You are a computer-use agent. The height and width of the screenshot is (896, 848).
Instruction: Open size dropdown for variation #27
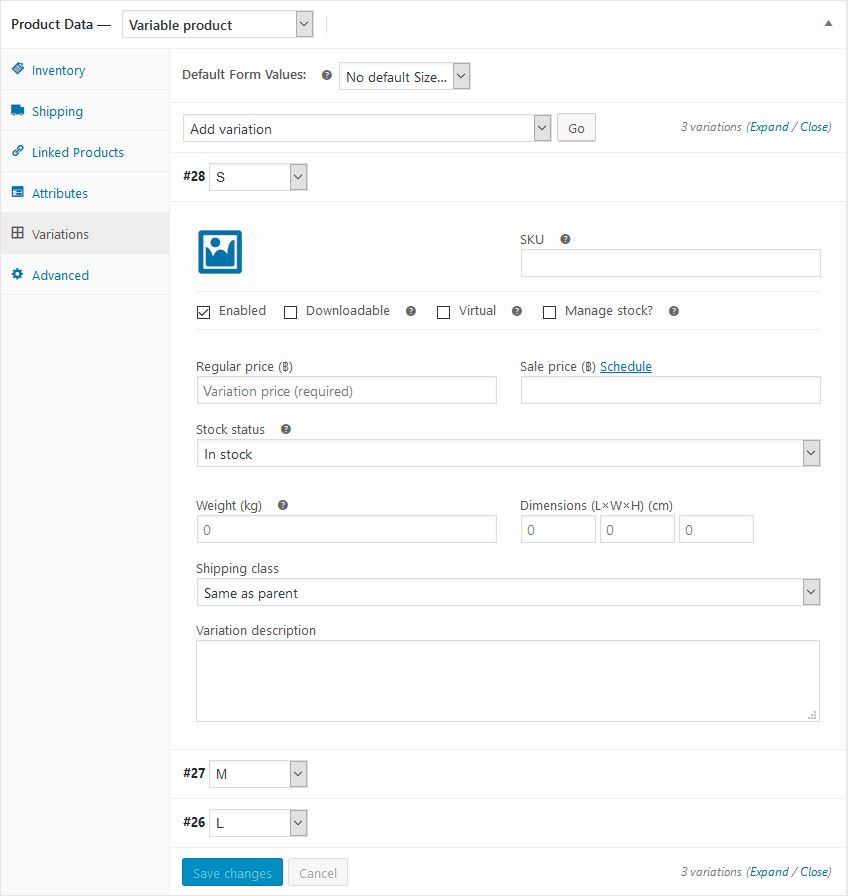258,774
